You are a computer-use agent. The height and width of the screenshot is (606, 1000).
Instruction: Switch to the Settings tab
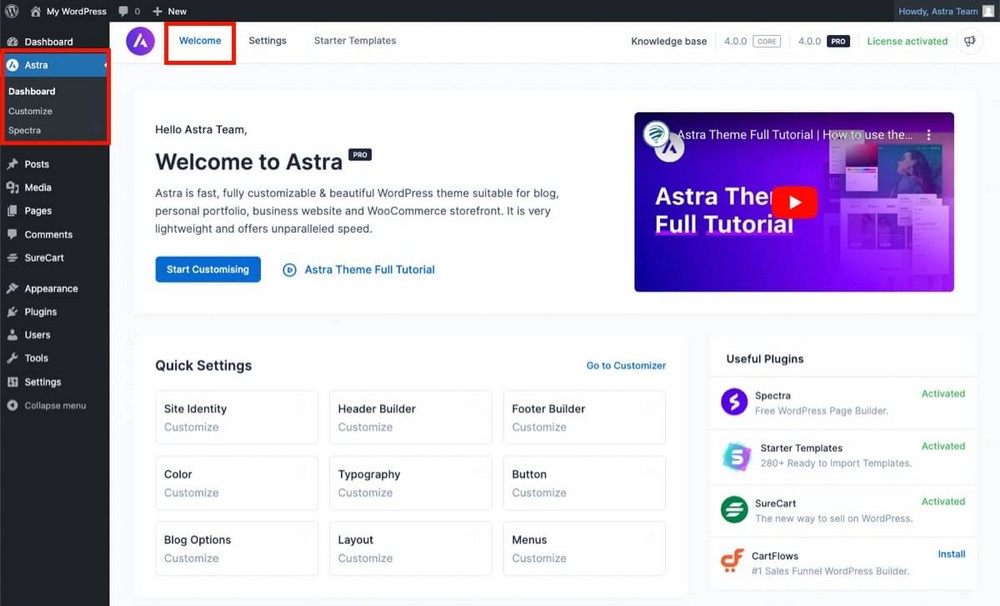pos(267,41)
